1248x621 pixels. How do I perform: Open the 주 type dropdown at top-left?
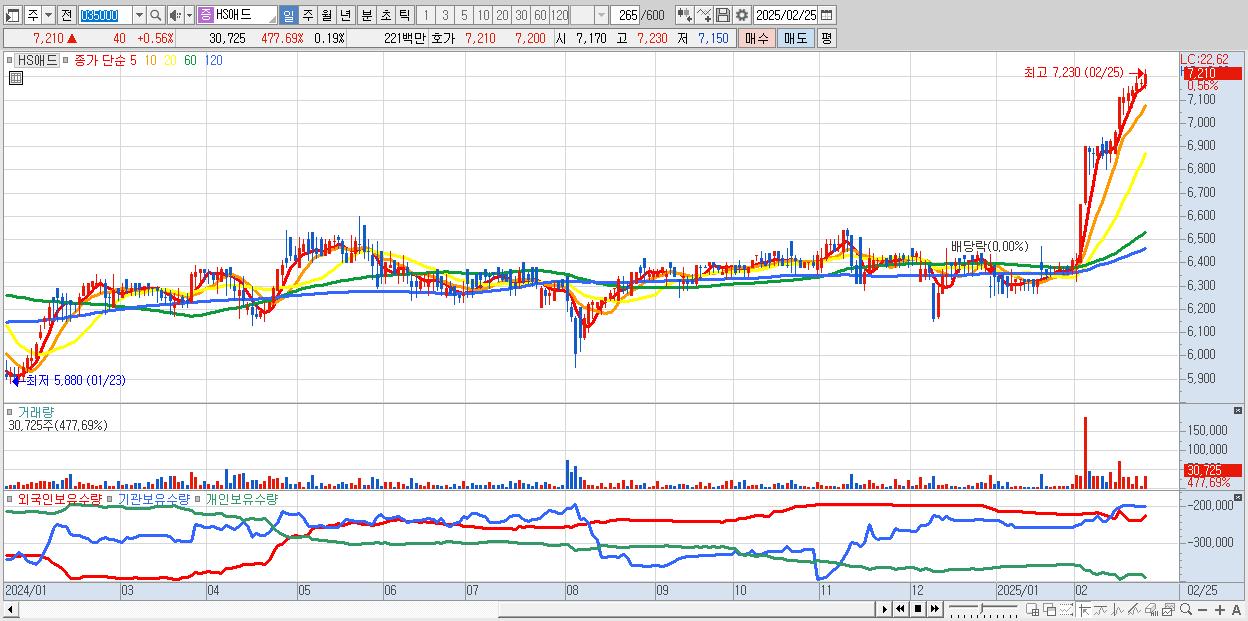point(48,15)
